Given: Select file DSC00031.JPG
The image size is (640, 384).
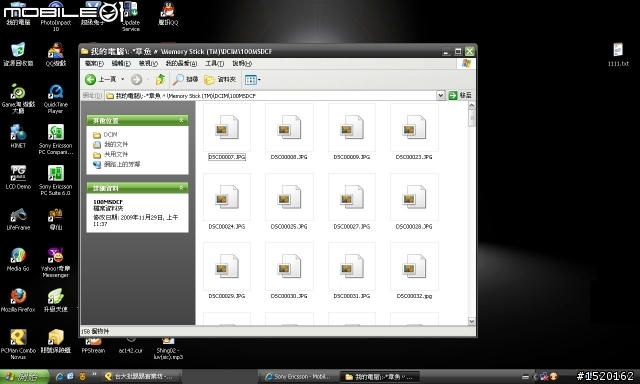Looking at the screenshot, I should (x=351, y=271).
